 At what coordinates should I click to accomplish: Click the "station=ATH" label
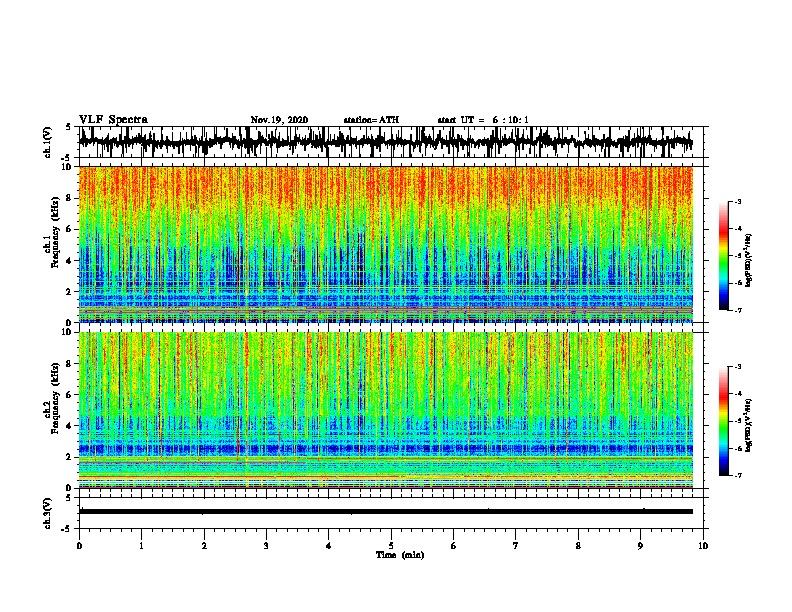pyautogui.click(x=371, y=120)
